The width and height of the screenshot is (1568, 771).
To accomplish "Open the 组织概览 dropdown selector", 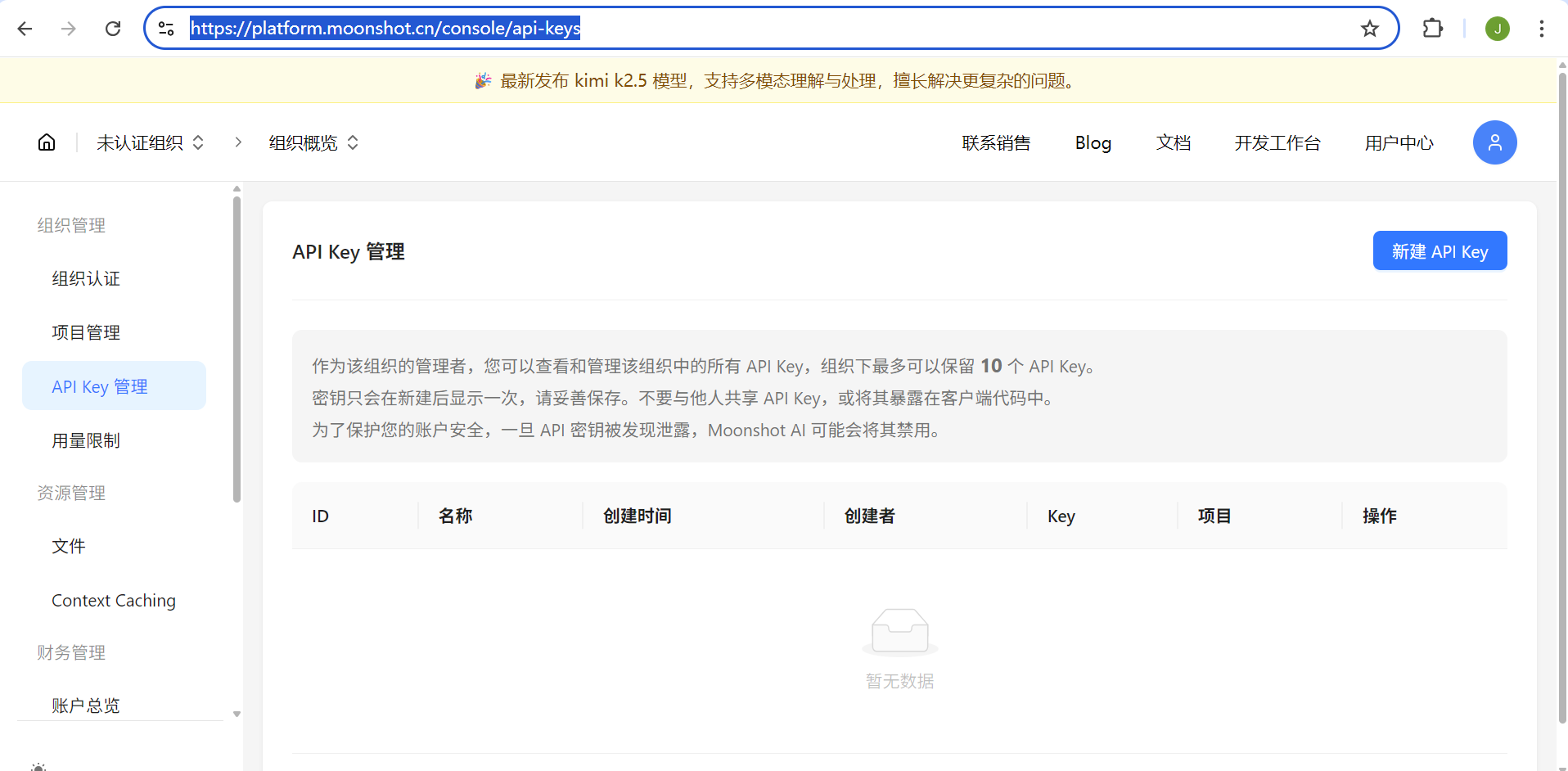I will pyautogui.click(x=314, y=142).
